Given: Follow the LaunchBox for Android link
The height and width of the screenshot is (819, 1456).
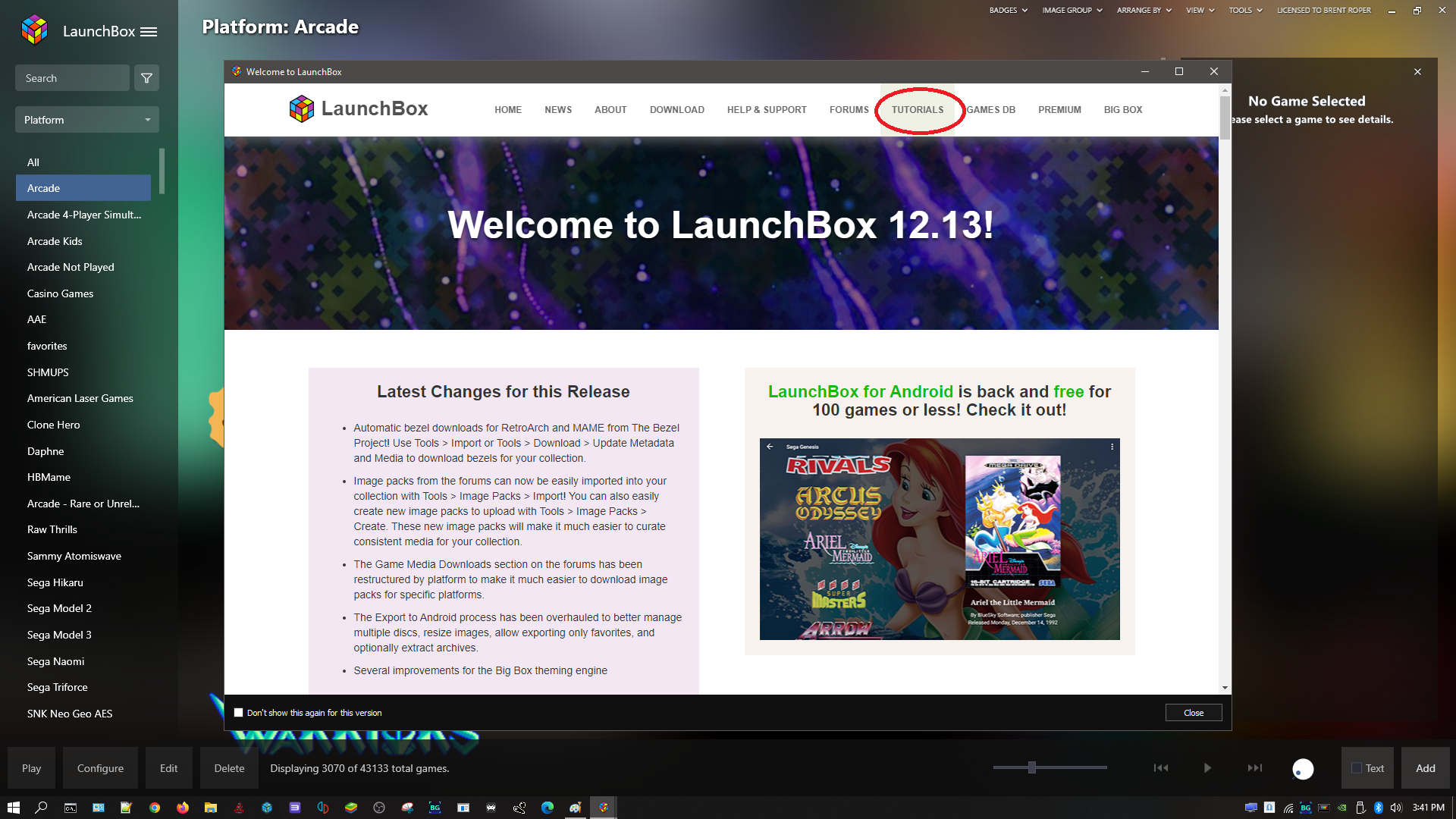Looking at the screenshot, I should (x=860, y=392).
